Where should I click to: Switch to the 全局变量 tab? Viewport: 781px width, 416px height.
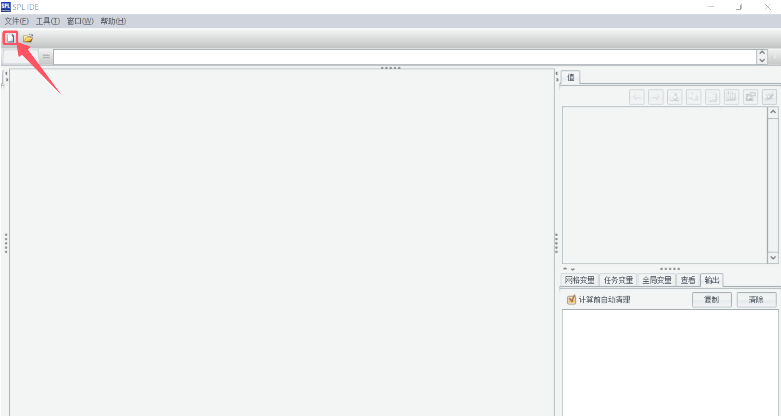tap(656, 280)
